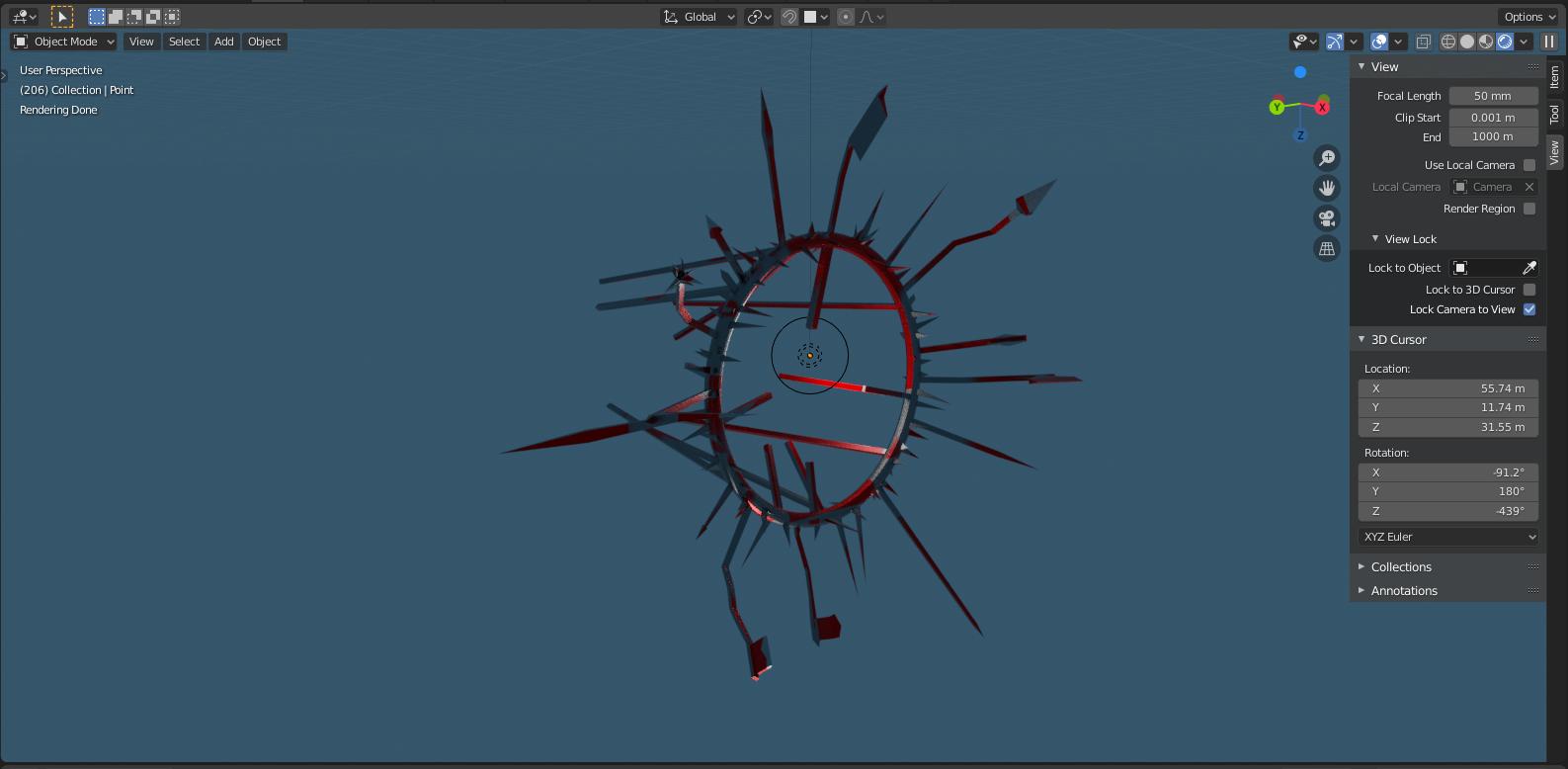Click the red X axis gizmo
This screenshot has width=1568, height=769.
coord(1322,107)
